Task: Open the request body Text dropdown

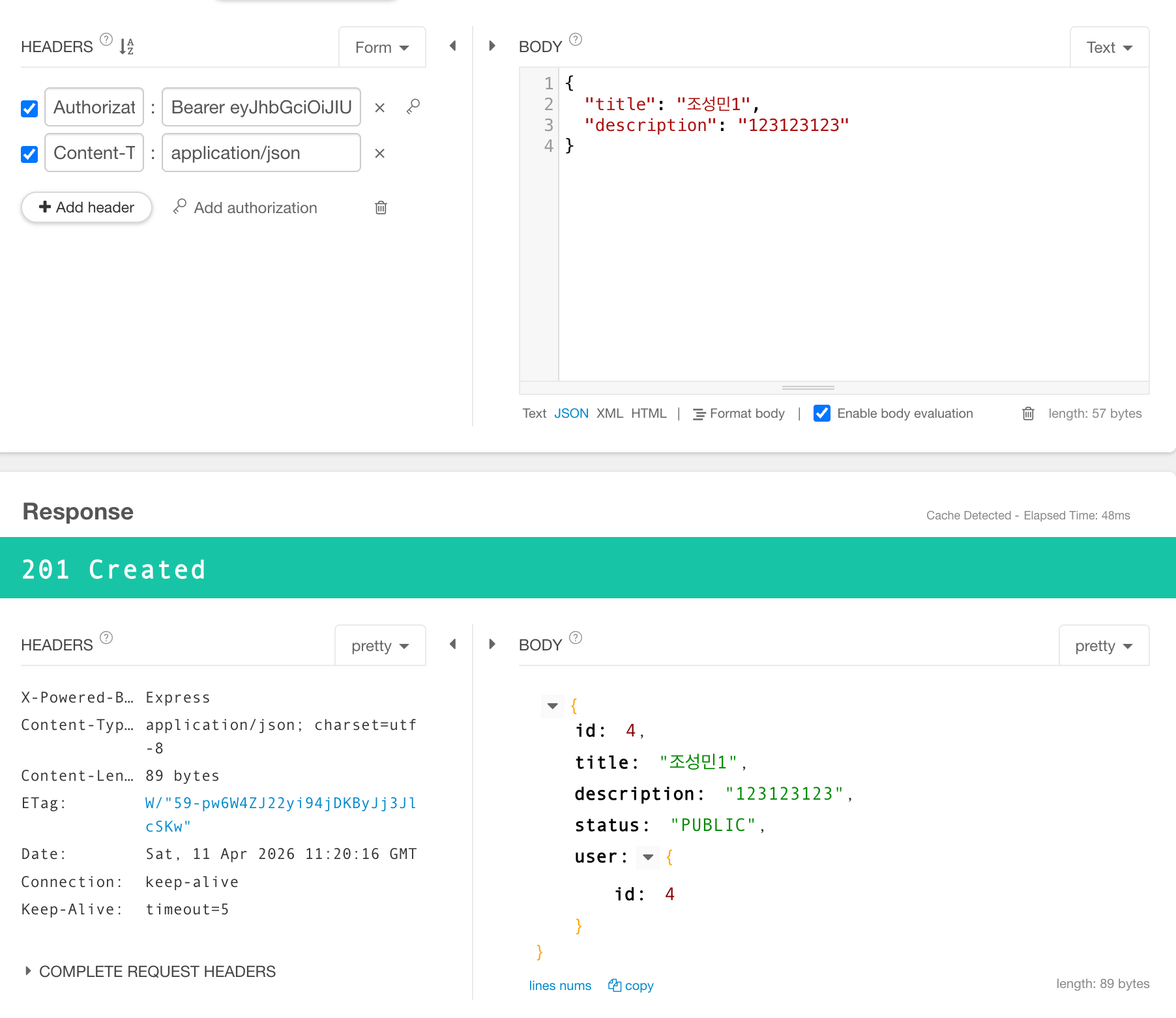Action: tap(1109, 48)
